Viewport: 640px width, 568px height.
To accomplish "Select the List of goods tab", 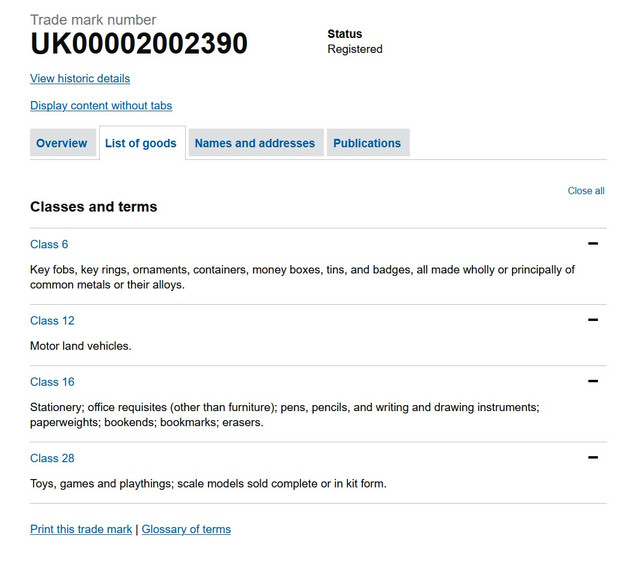I will click(141, 143).
